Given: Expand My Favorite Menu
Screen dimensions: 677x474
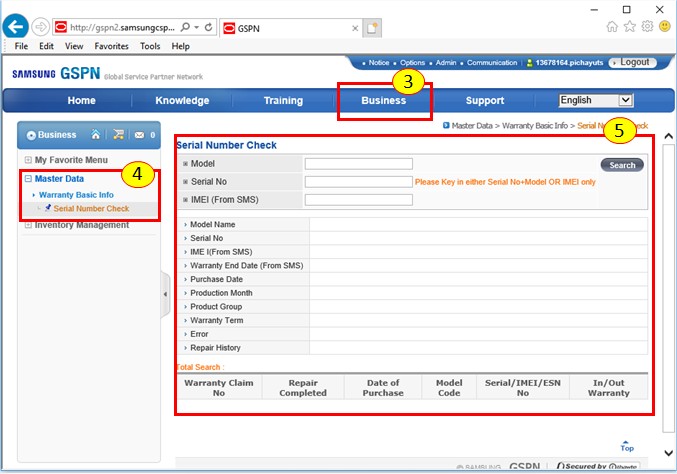Looking at the screenshot, I should point(28,160).
